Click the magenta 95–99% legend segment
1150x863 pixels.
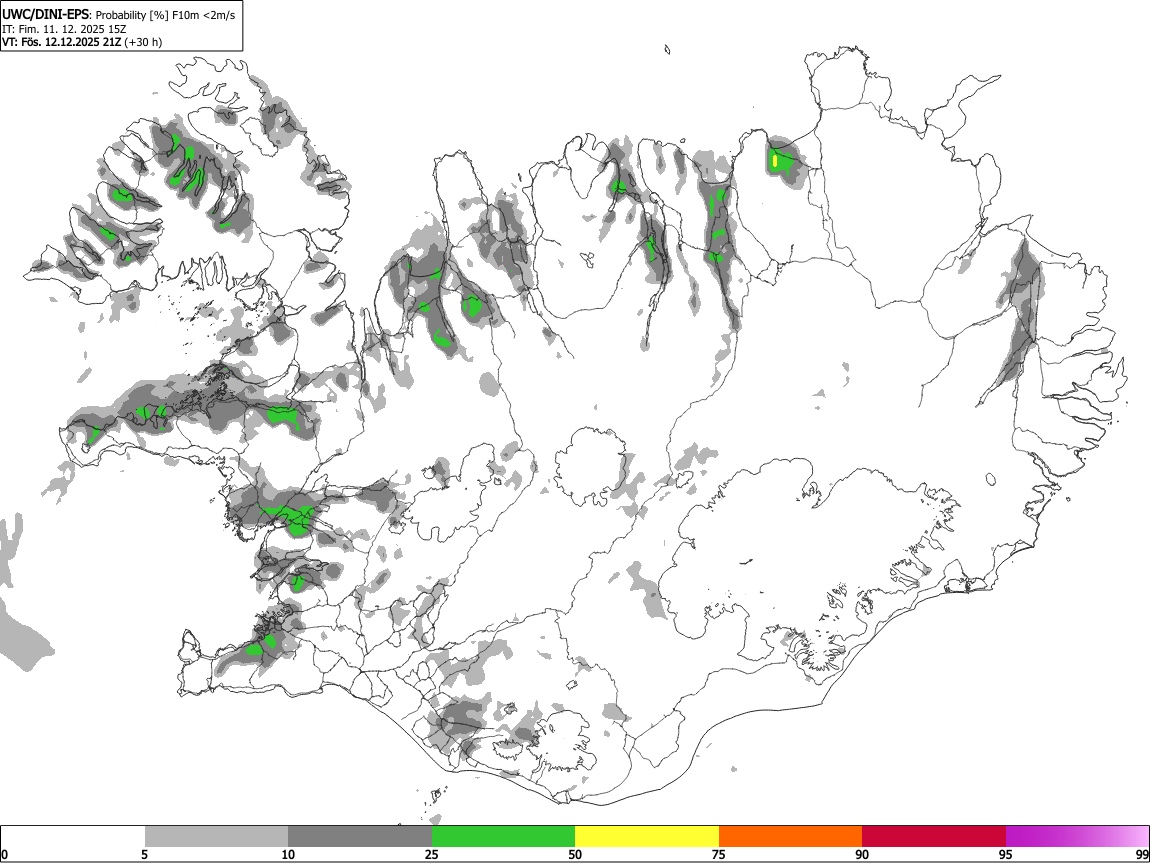coord(1077,837)
